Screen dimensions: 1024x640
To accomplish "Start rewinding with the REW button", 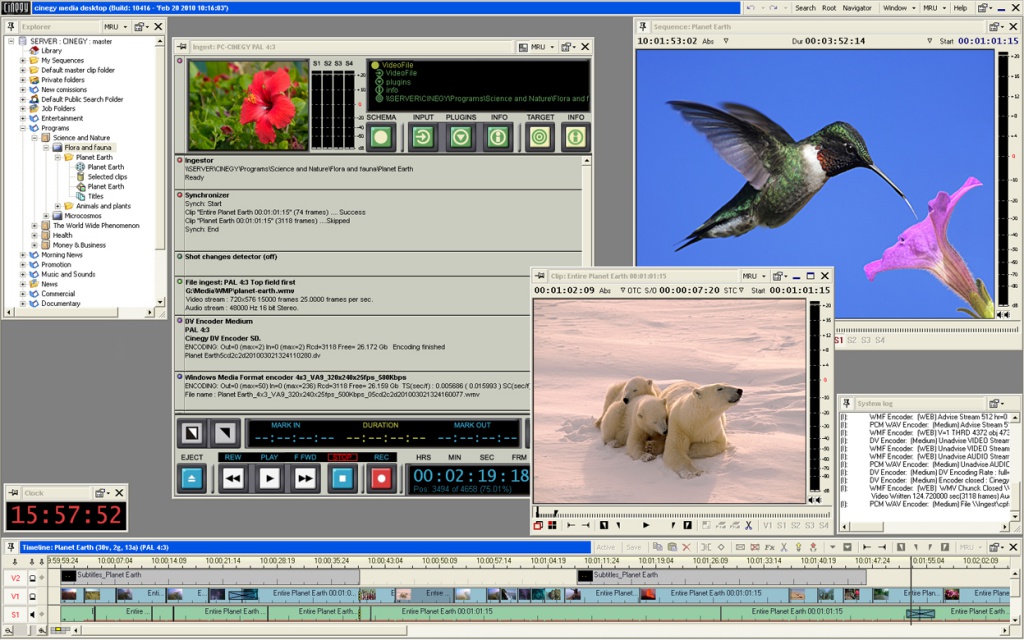I will click(232, 479).
